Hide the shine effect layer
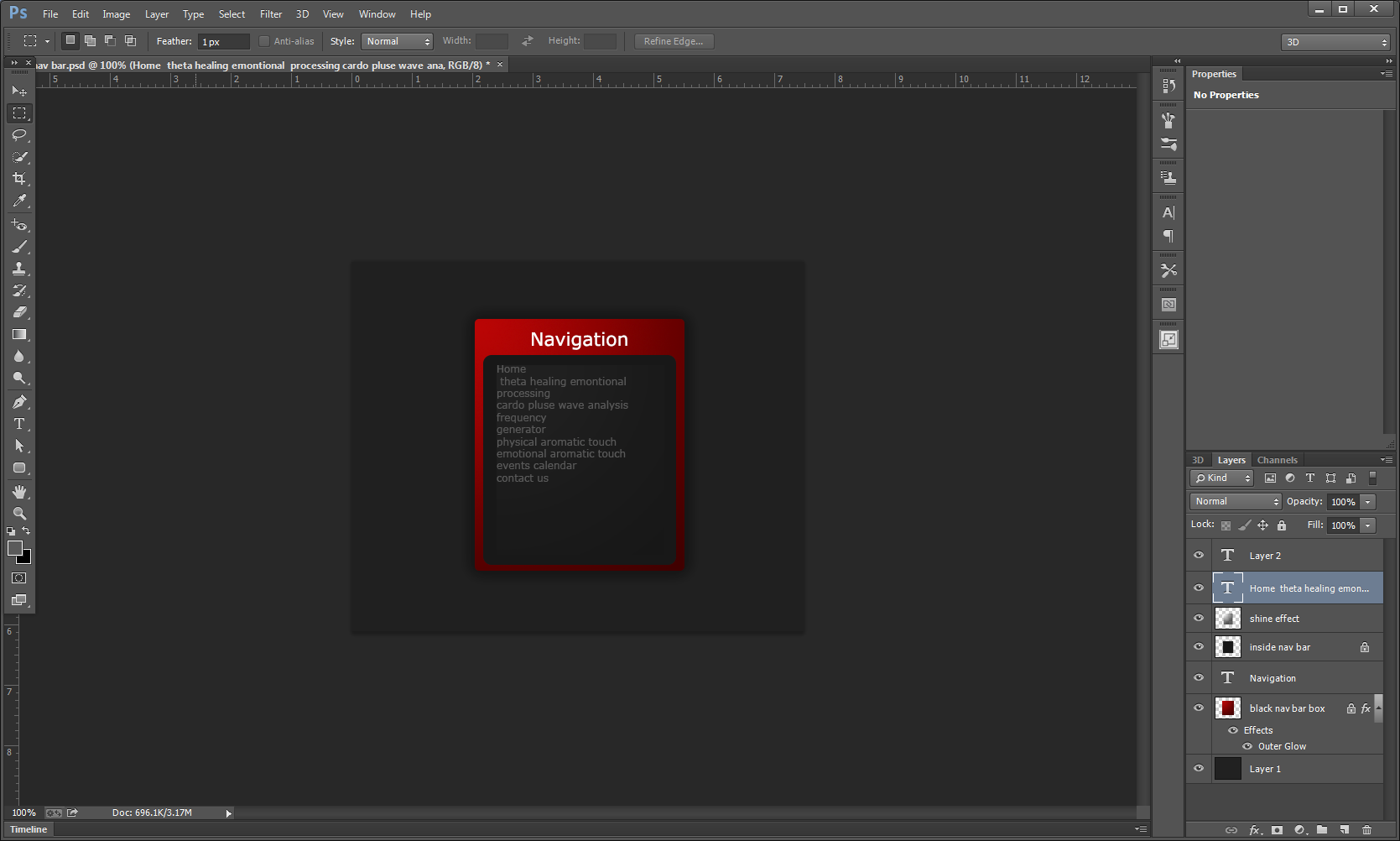The width and height of the screenshot is (1400, 841). (x=1199, y=619)
